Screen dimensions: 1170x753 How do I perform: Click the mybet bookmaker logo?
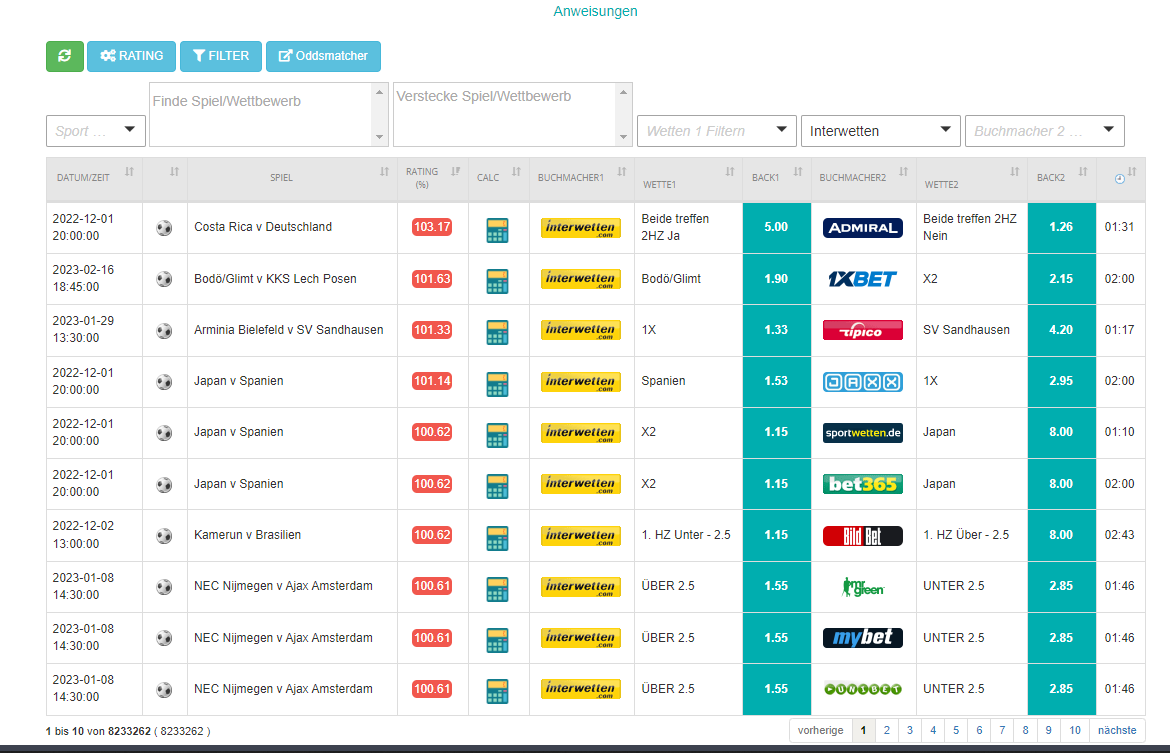pyautogui.click(x=863, y=638)
